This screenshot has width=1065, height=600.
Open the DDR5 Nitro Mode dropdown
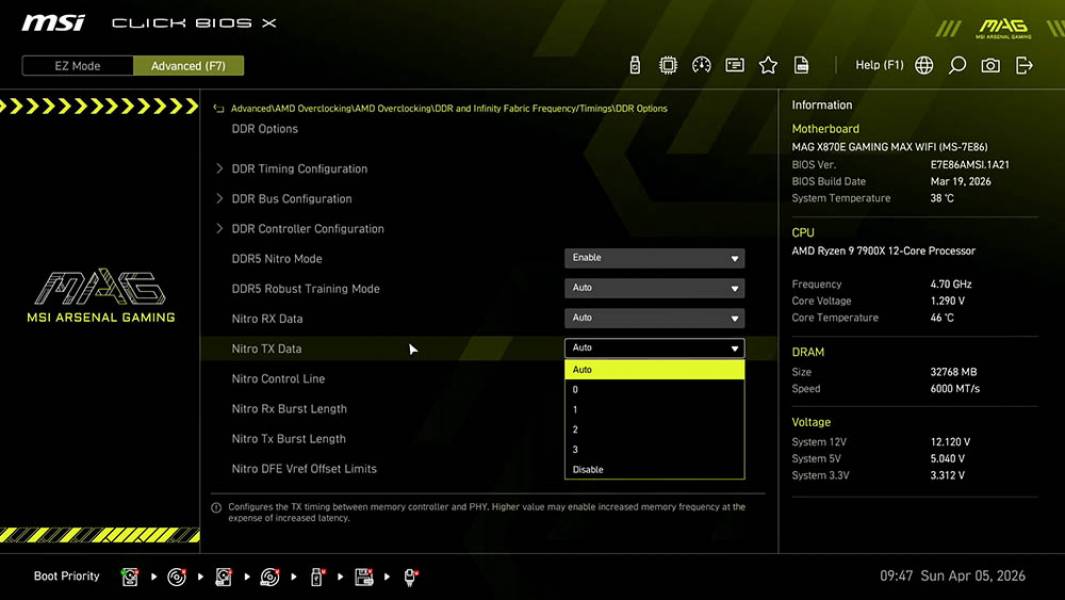click(654, 257)
